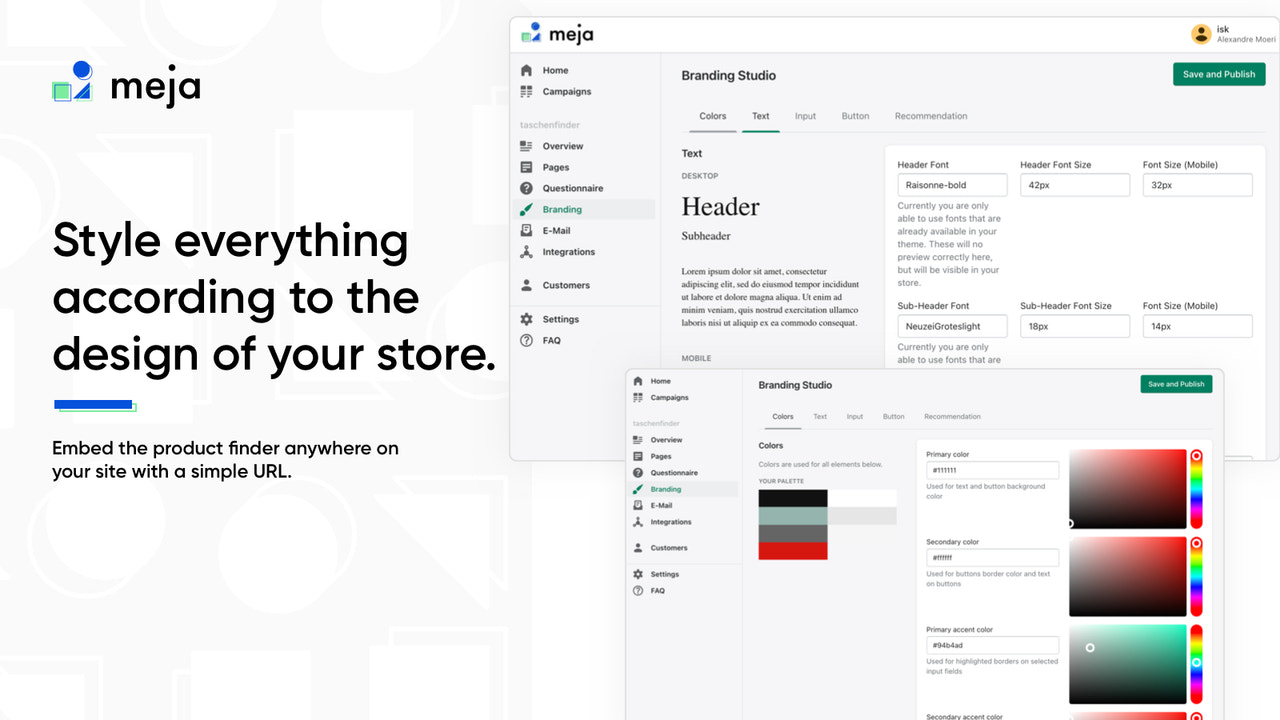Click the Questionnaire icon
This screenshot has width=1280, height=720.
pos(528,188)
